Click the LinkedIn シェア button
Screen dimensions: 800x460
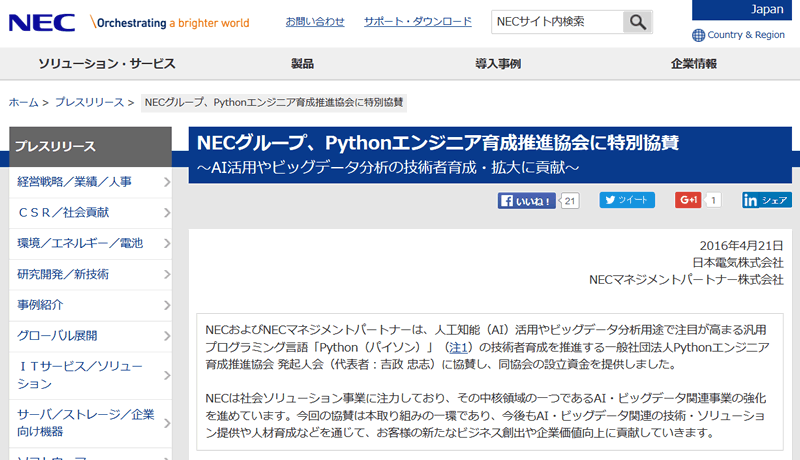click(x=766, y=200)
